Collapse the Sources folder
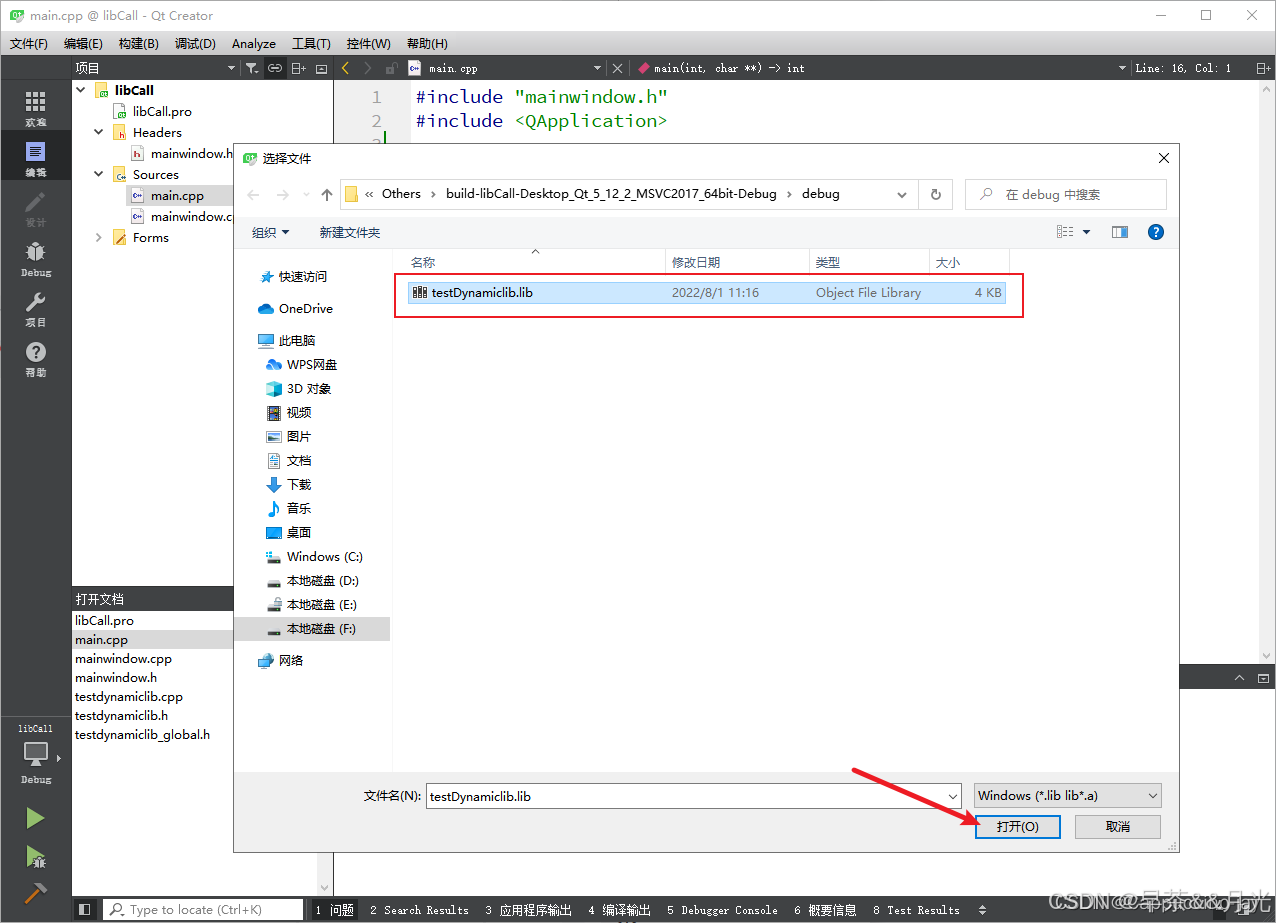Image resolution: width=1276 pixels, height=923 pixels. point(99,174)
